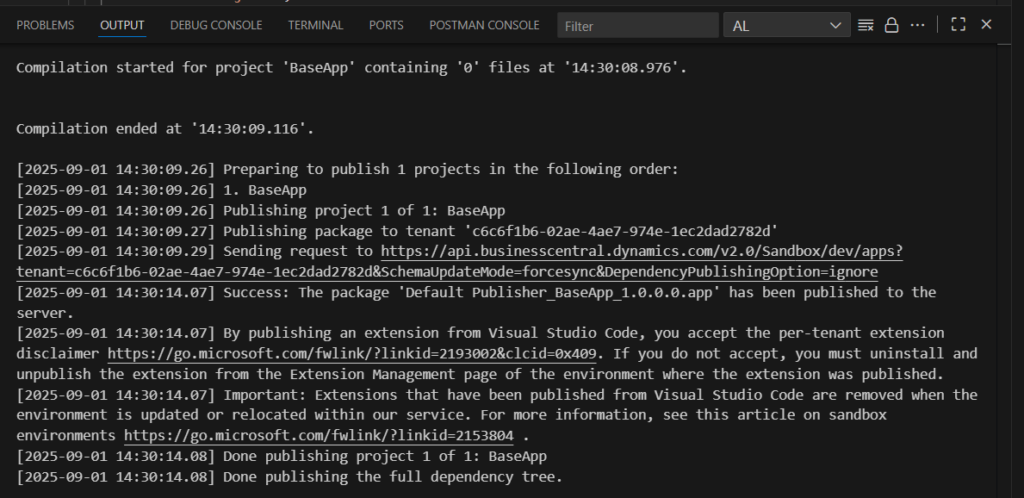Viewport: 1024px width, 498px height.
Task: Open the Debug Console tab
Action: tap(216, 25)
